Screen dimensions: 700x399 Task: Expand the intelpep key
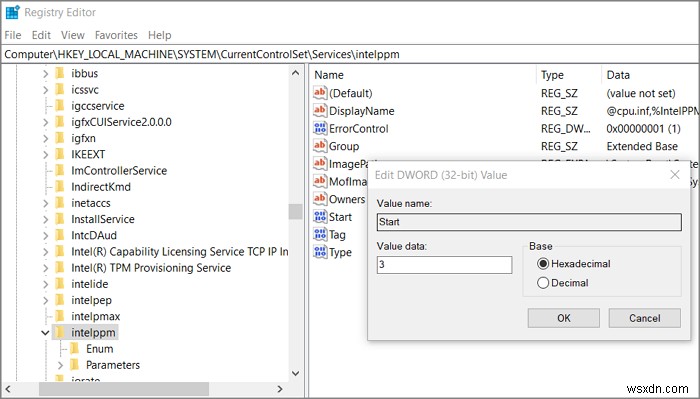(46, 300)
